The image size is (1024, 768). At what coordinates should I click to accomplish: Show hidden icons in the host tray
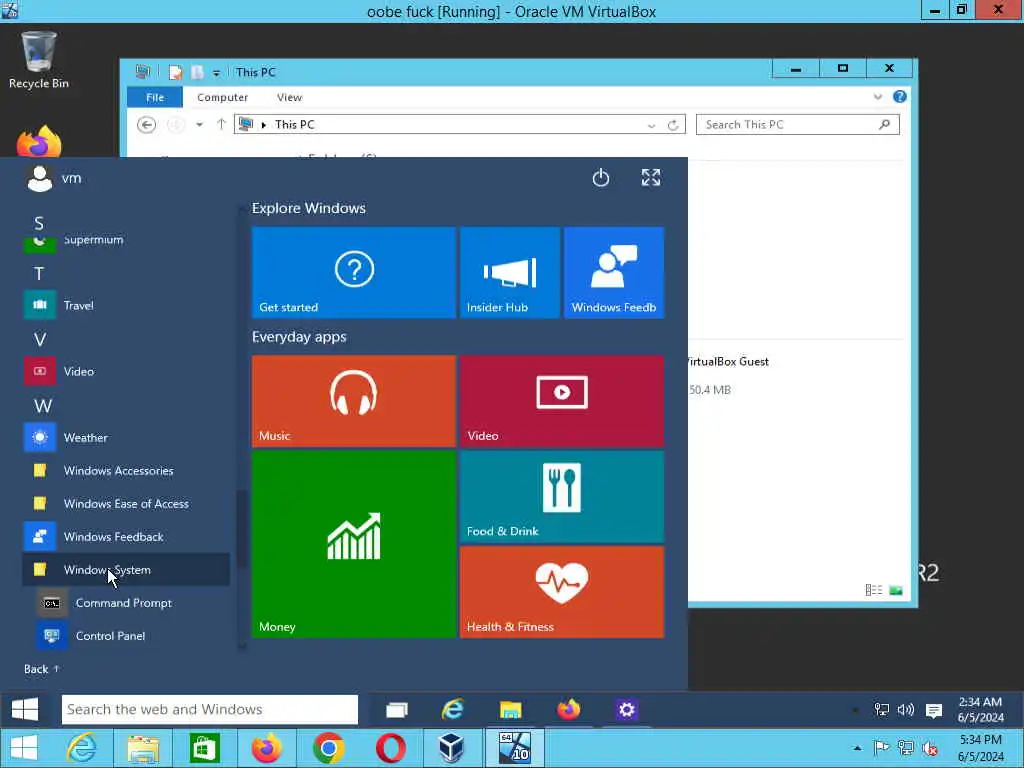pos(857,748)
